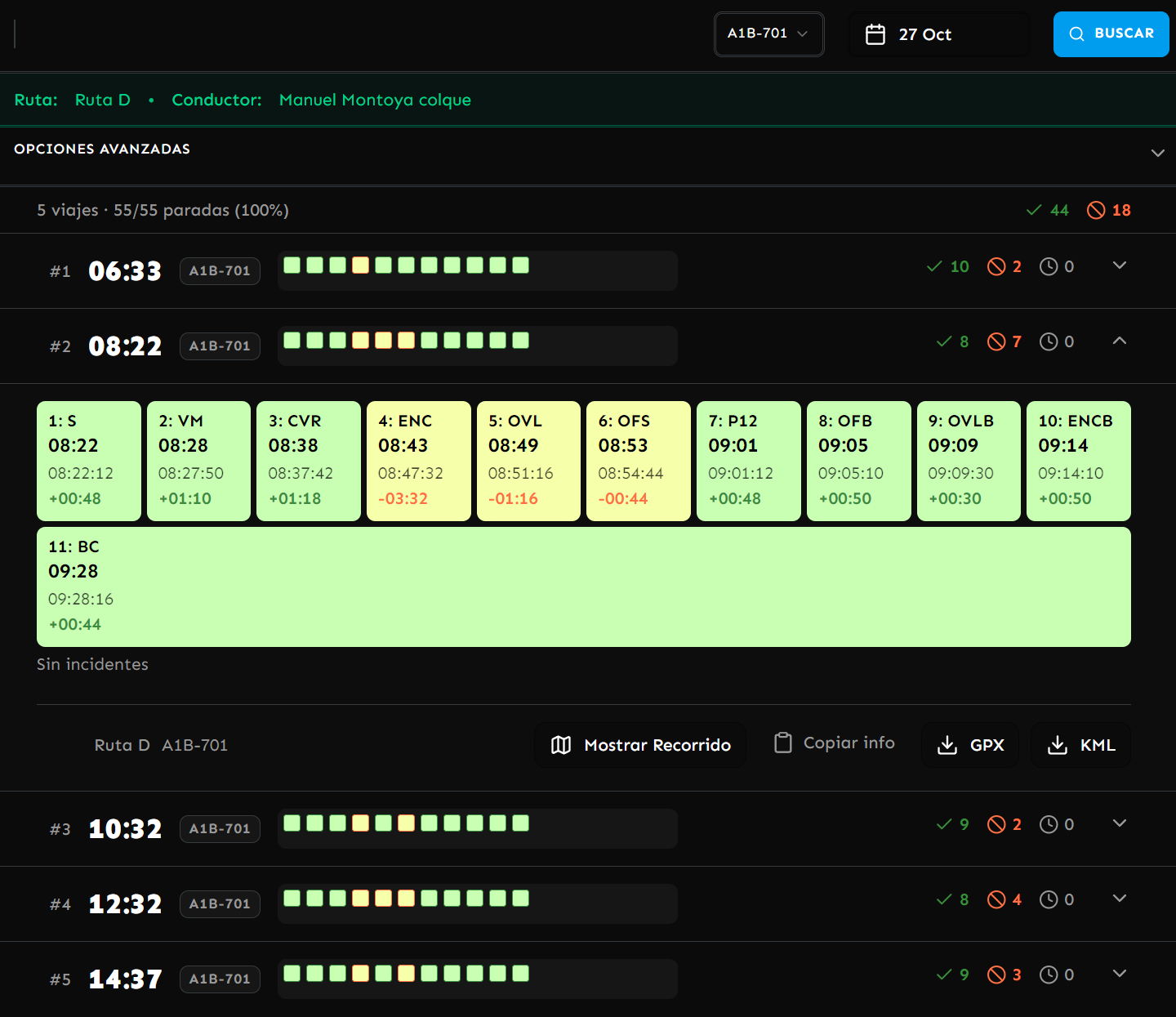Click the download icon beside KML
This screenshot has width=1176, height=1017.
point(1058,745)
